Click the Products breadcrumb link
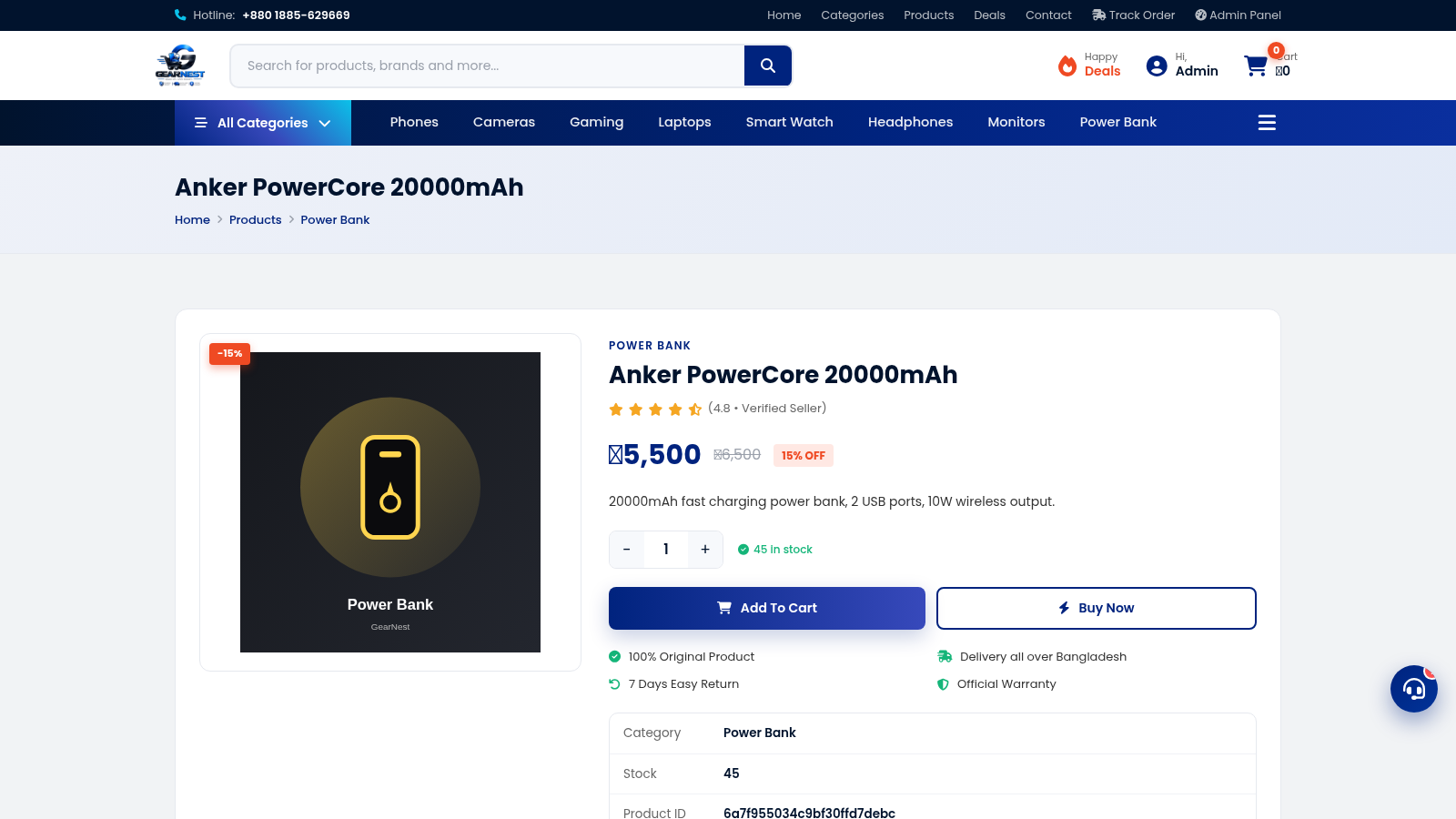The image size is (1456, 819). tap(256, 220)
